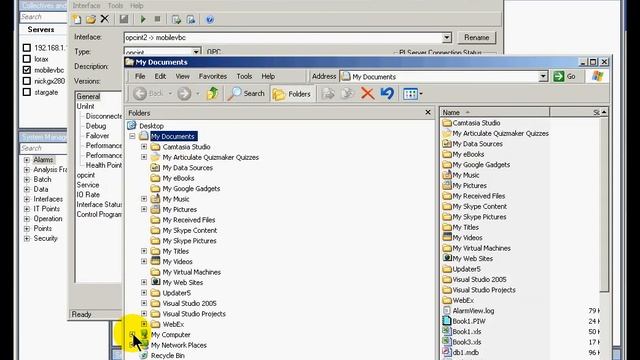640x360 pixels.
Task: Open the Type combo box dropdown
Action: (196, 52)
